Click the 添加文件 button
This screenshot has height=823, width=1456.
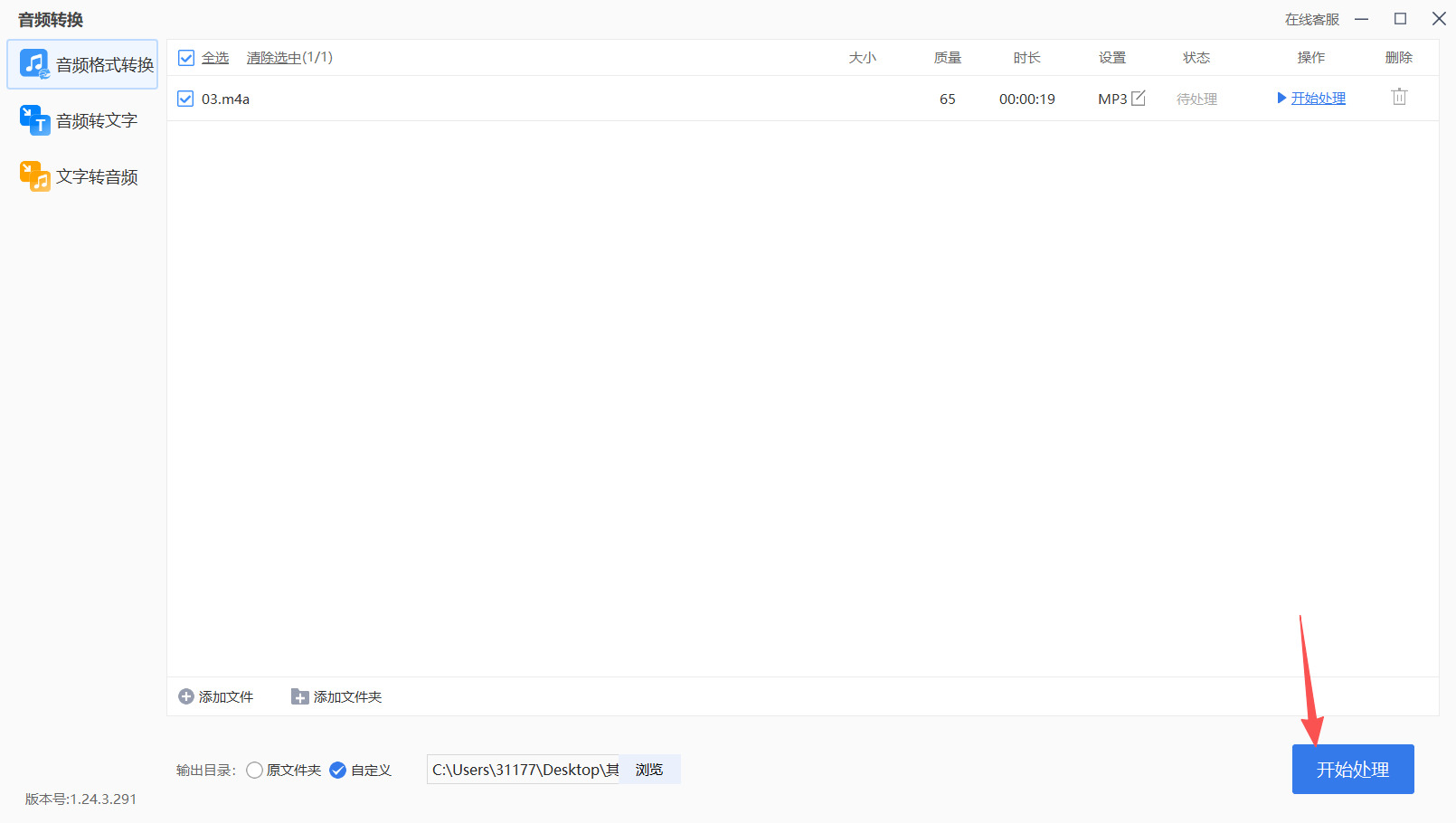[x=216, y=696]
